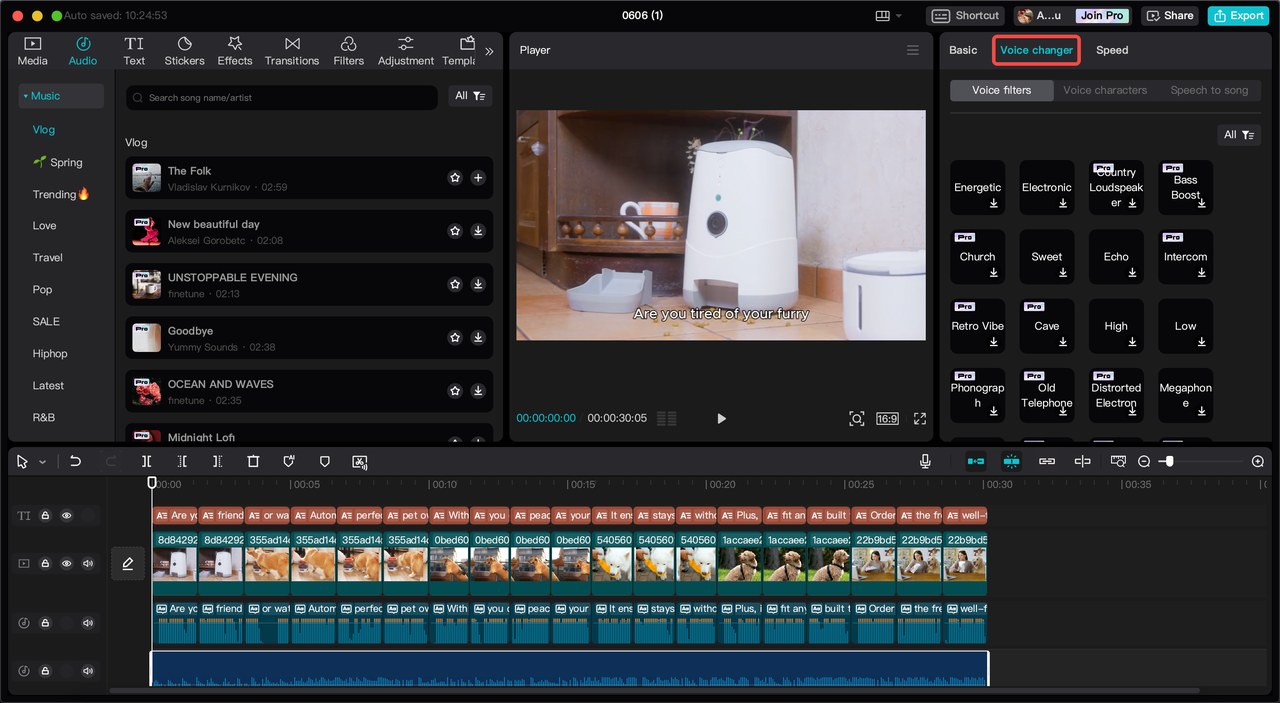Favorite the song New beautiful day
This screenshot has width=1280, height=703.
[x=455, y=231]
